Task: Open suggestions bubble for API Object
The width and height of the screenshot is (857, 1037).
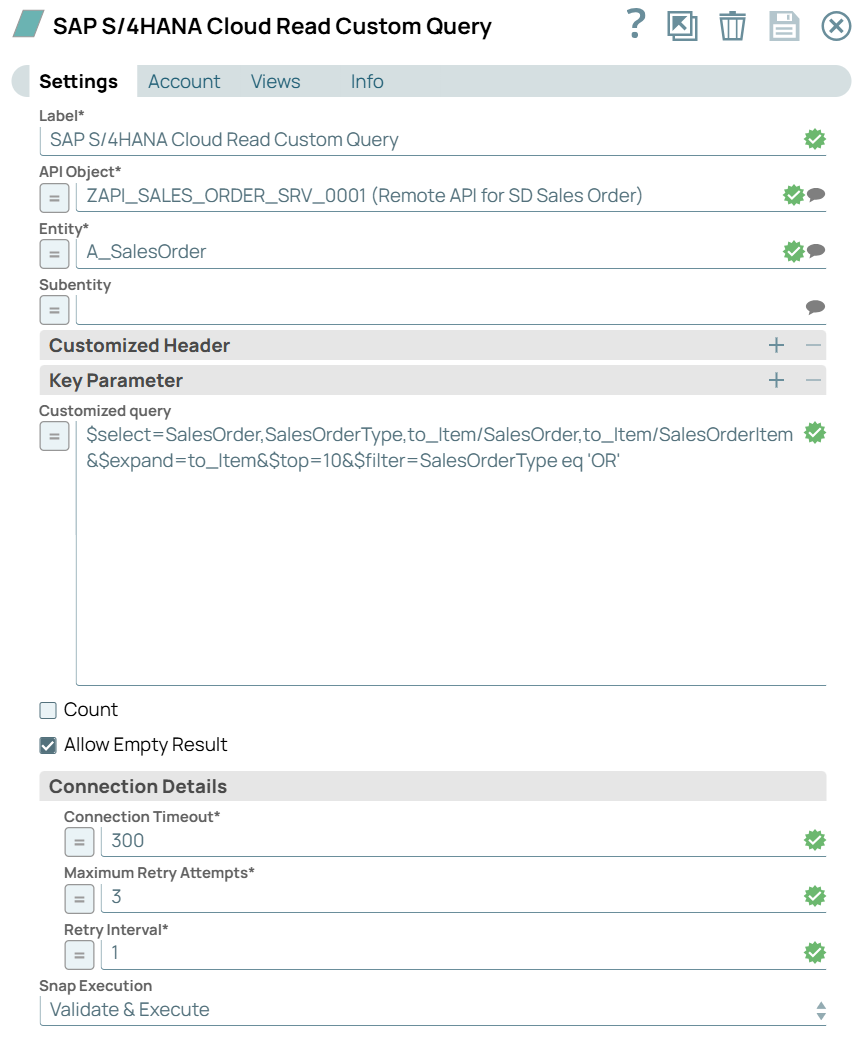Action: tap(816, 194)
